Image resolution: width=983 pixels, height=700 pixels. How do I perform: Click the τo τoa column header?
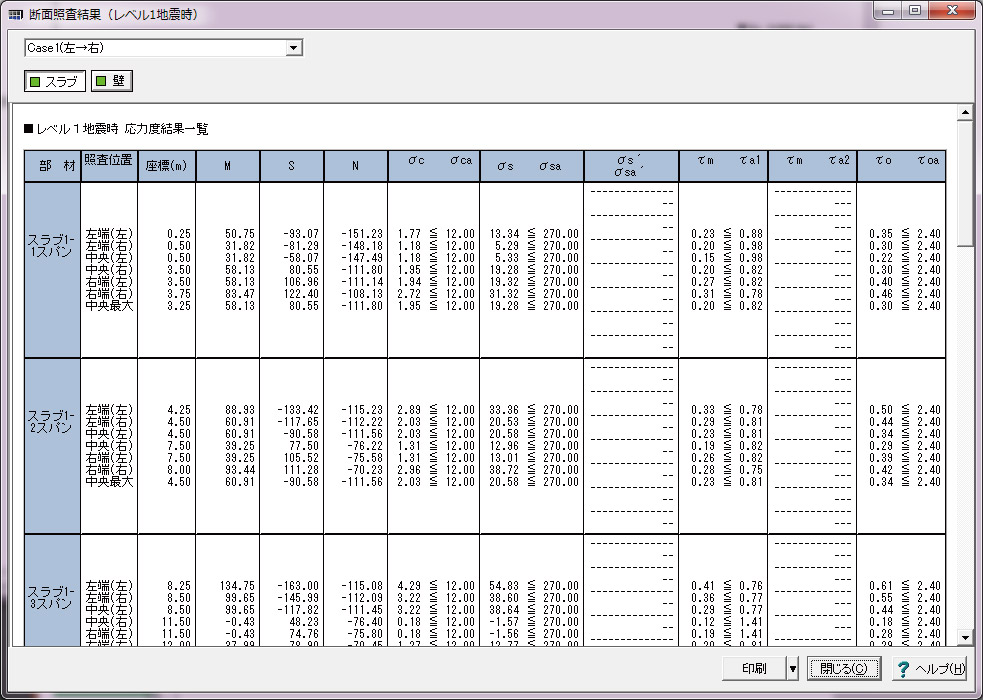[x=902, y=166]
